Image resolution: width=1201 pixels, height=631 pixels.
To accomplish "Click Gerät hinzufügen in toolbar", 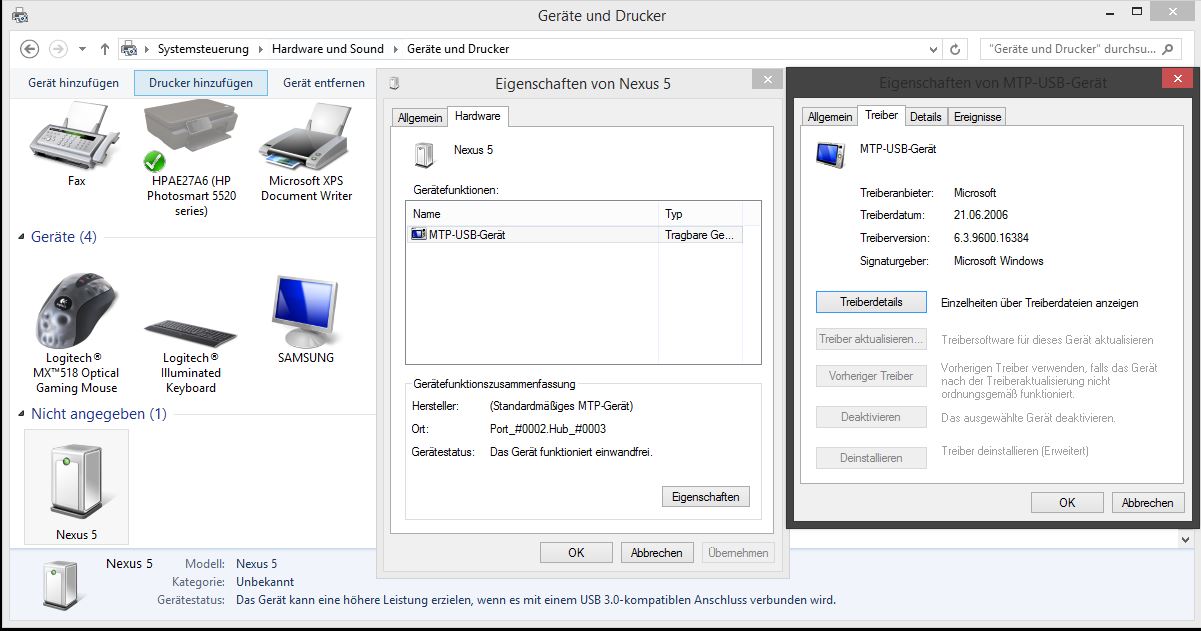I will (x=74, y=83).
